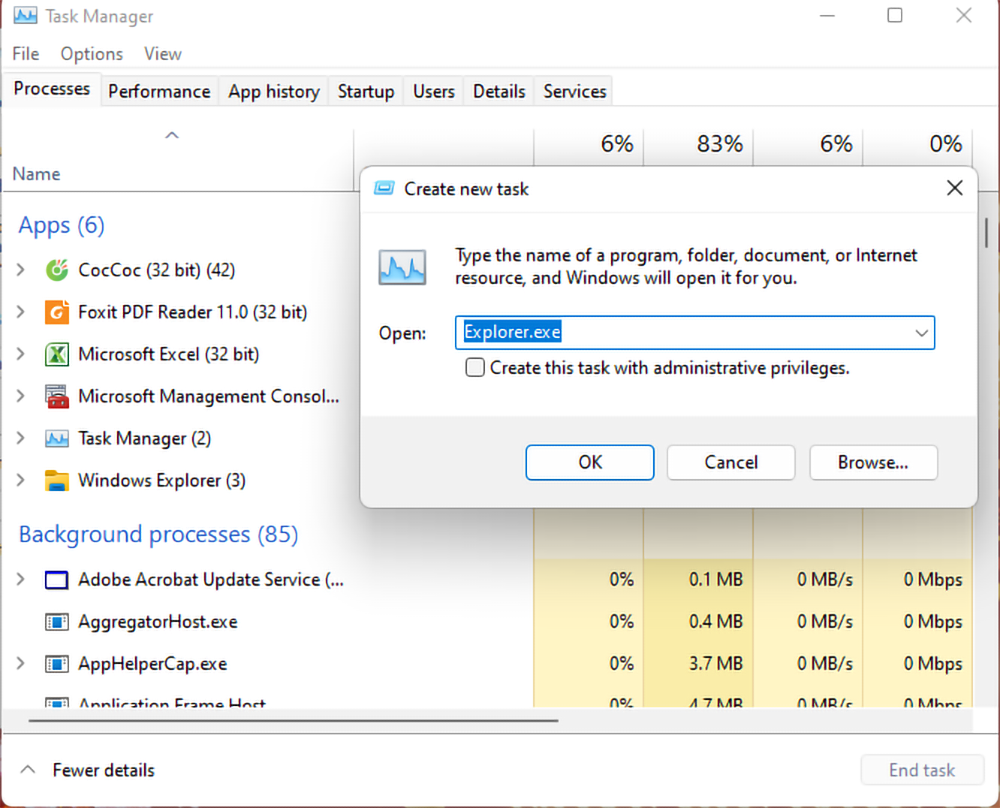Screen dimensions: 1000x808
Task: Select the CocCoc (32 bit) (42) row name
Action: tap(157, 270)
